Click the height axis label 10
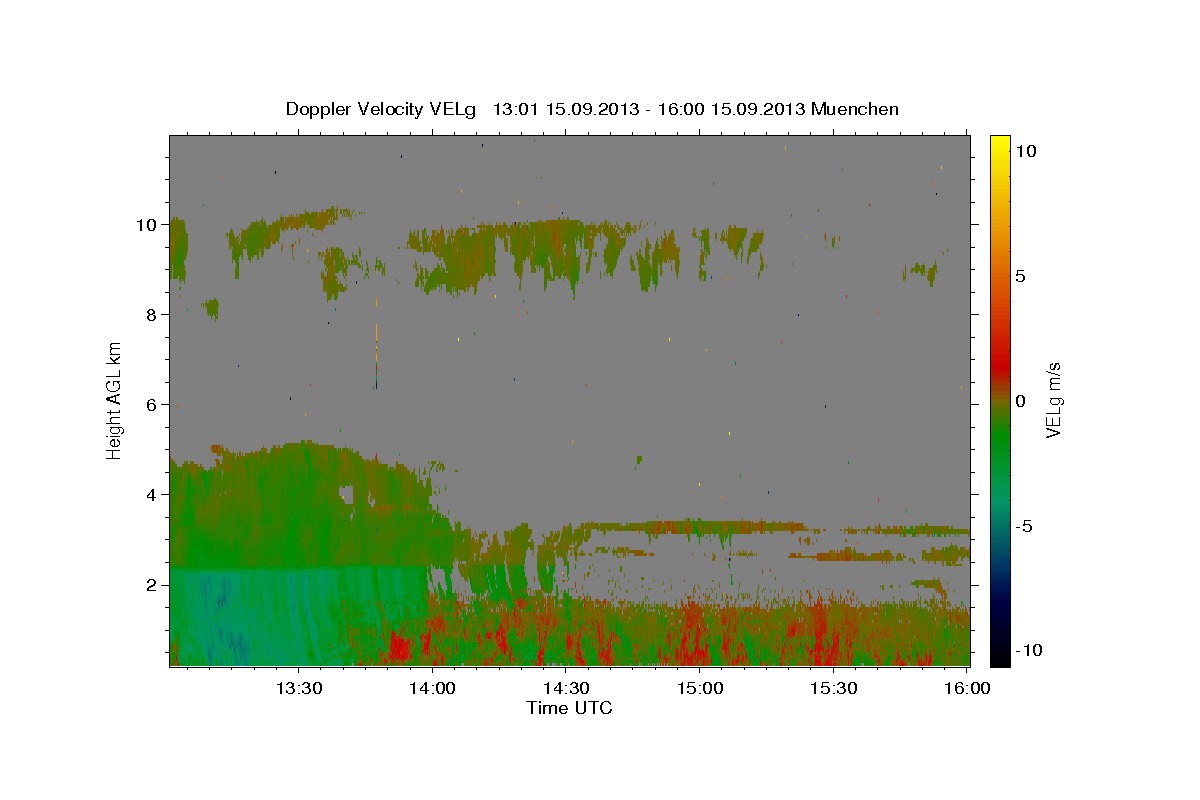This screenshot has width=1200, height=800. point(148,225)
